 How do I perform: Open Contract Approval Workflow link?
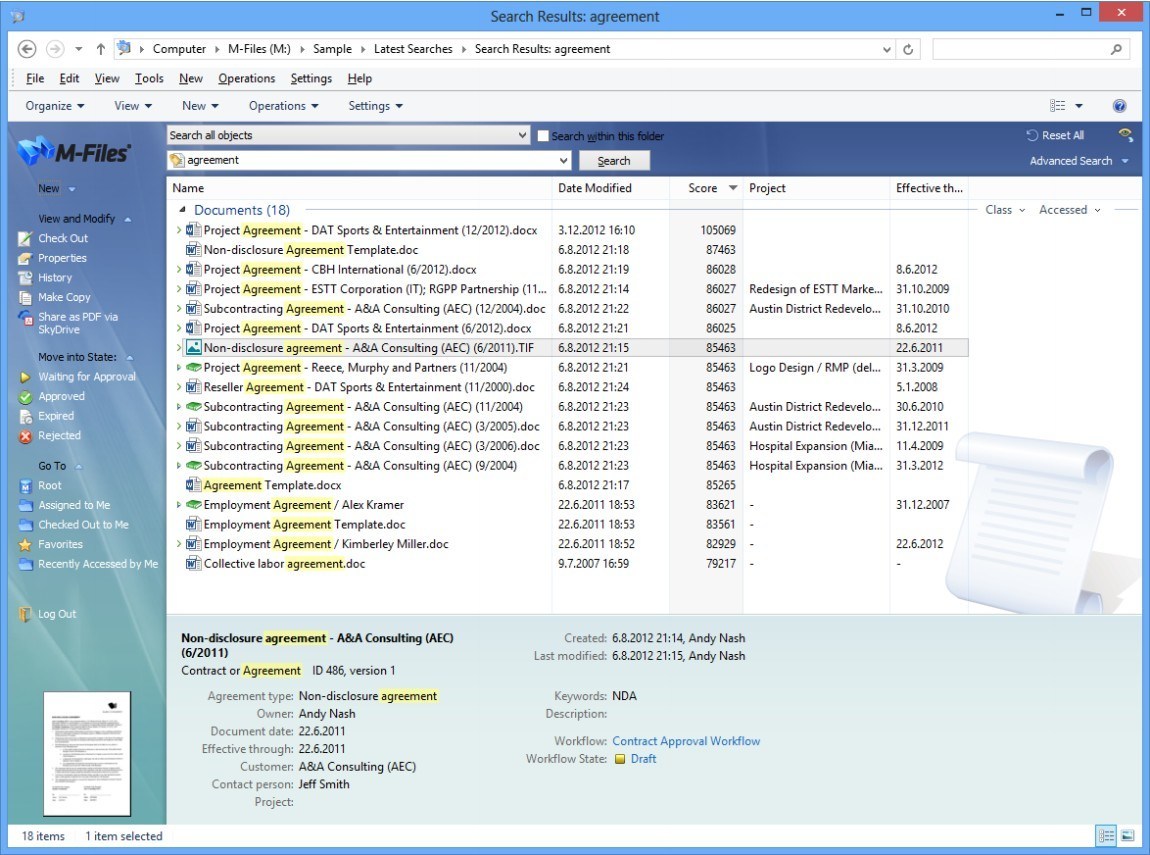click(686, 741)
